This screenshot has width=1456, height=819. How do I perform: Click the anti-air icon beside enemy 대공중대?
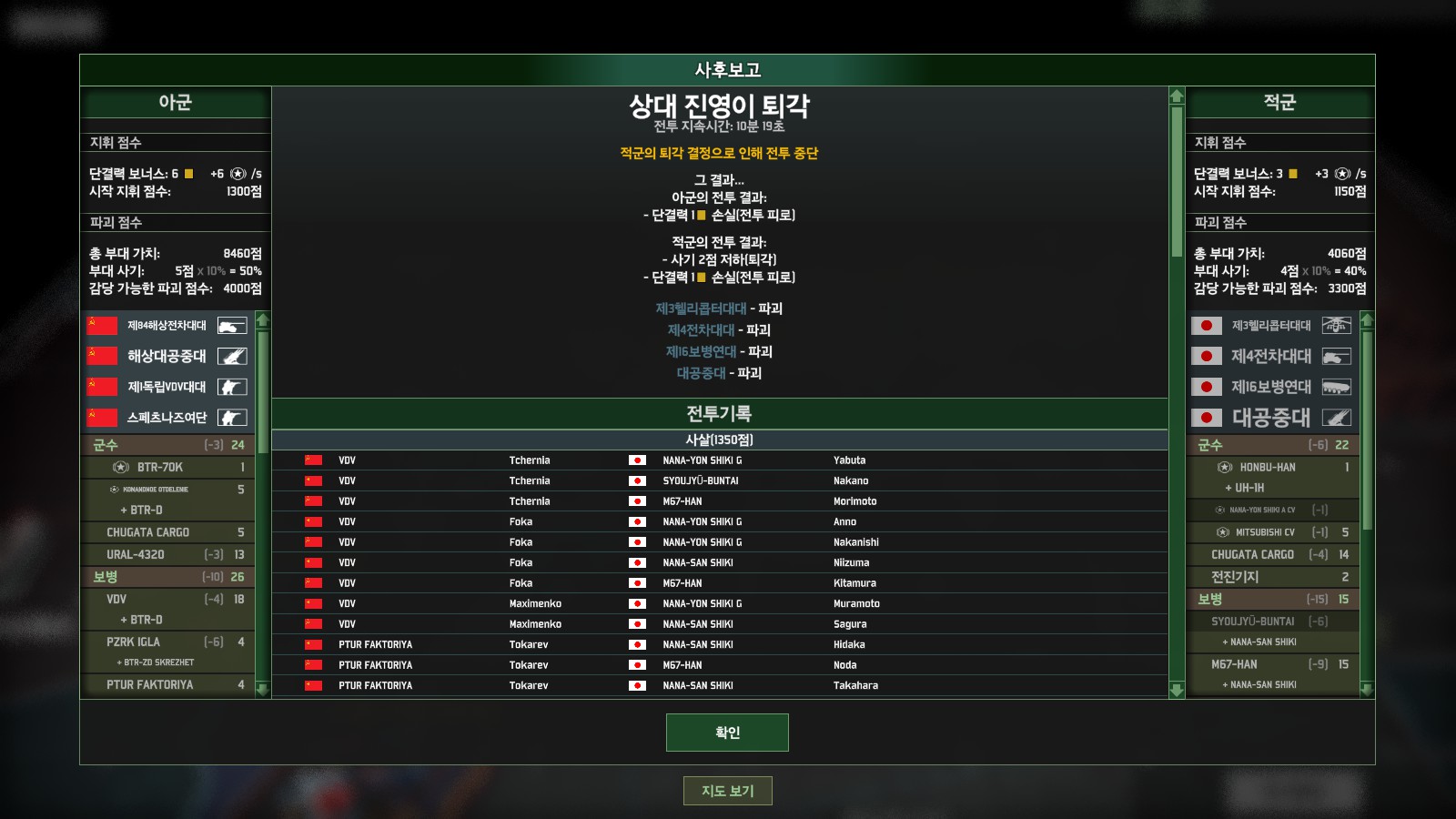(x=1336, y=418)
